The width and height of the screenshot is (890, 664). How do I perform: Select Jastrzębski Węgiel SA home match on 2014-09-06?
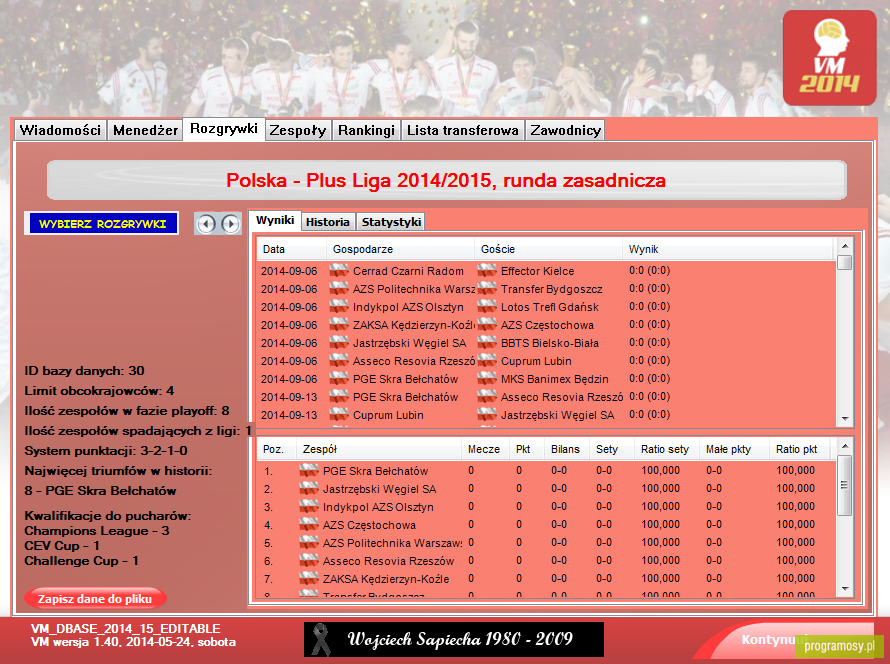coord(547,343)
